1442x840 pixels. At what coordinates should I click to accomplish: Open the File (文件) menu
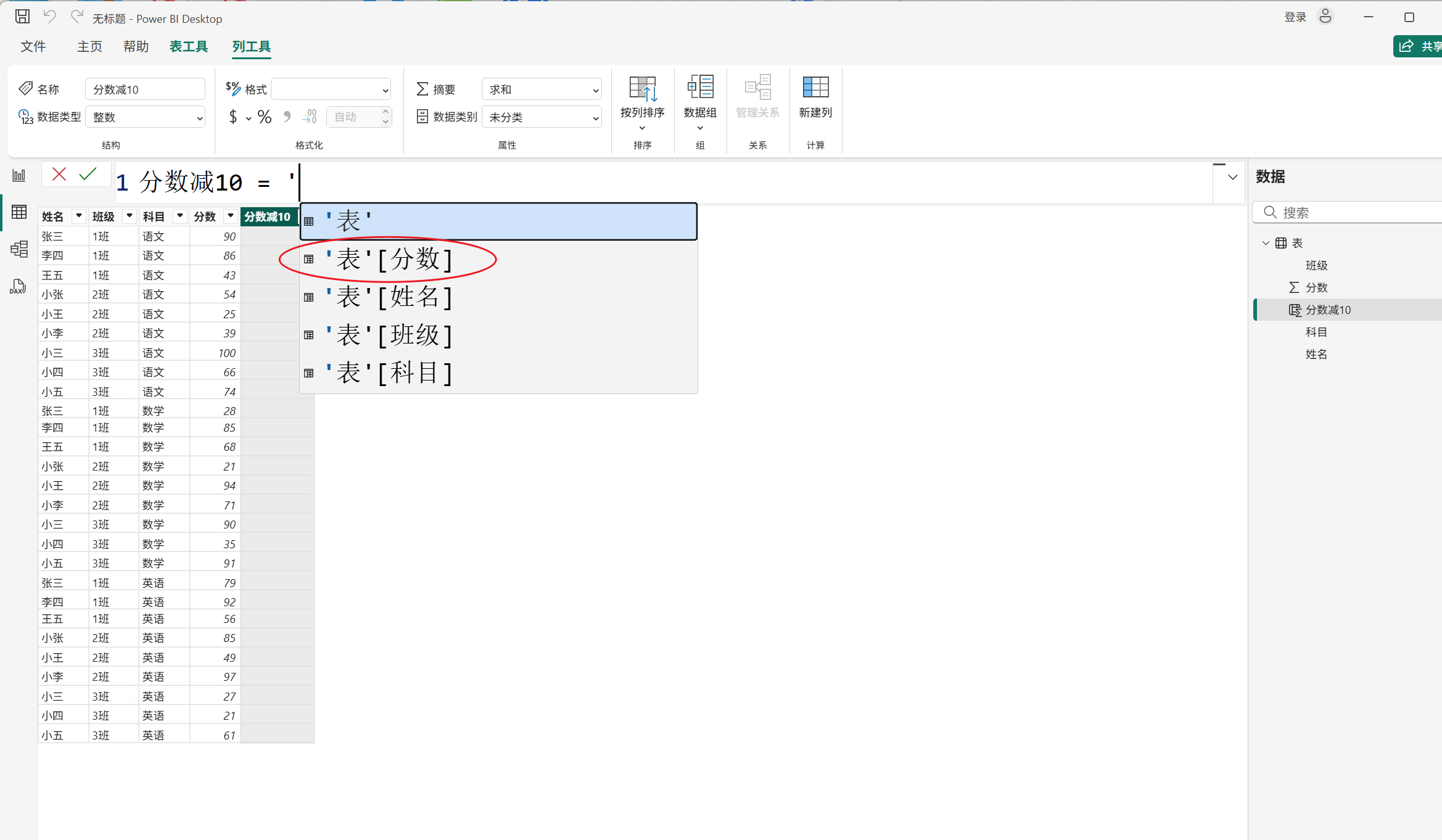point(33,46)
